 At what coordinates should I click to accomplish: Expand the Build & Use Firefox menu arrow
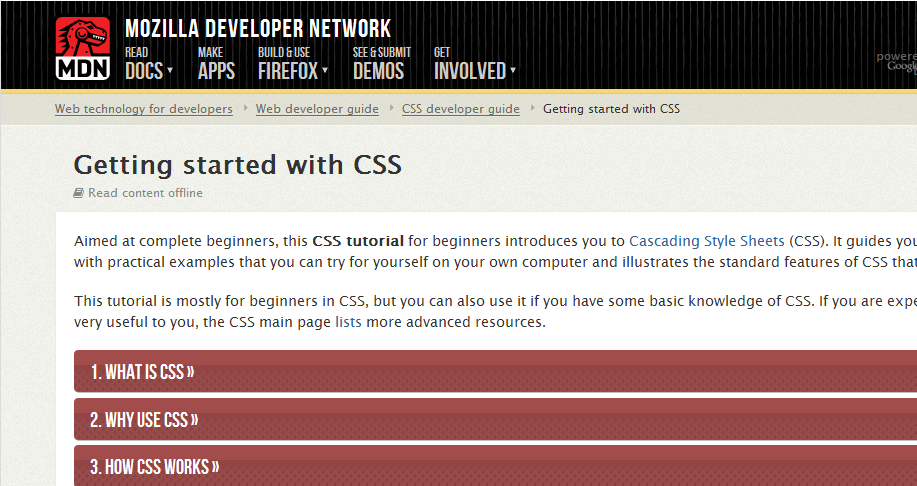[x=325, y=71]
